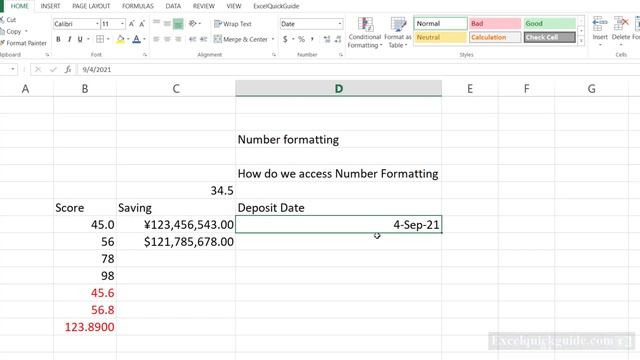Align text left in the Alignment group
The image size is (640, 360).
(156, 39)
